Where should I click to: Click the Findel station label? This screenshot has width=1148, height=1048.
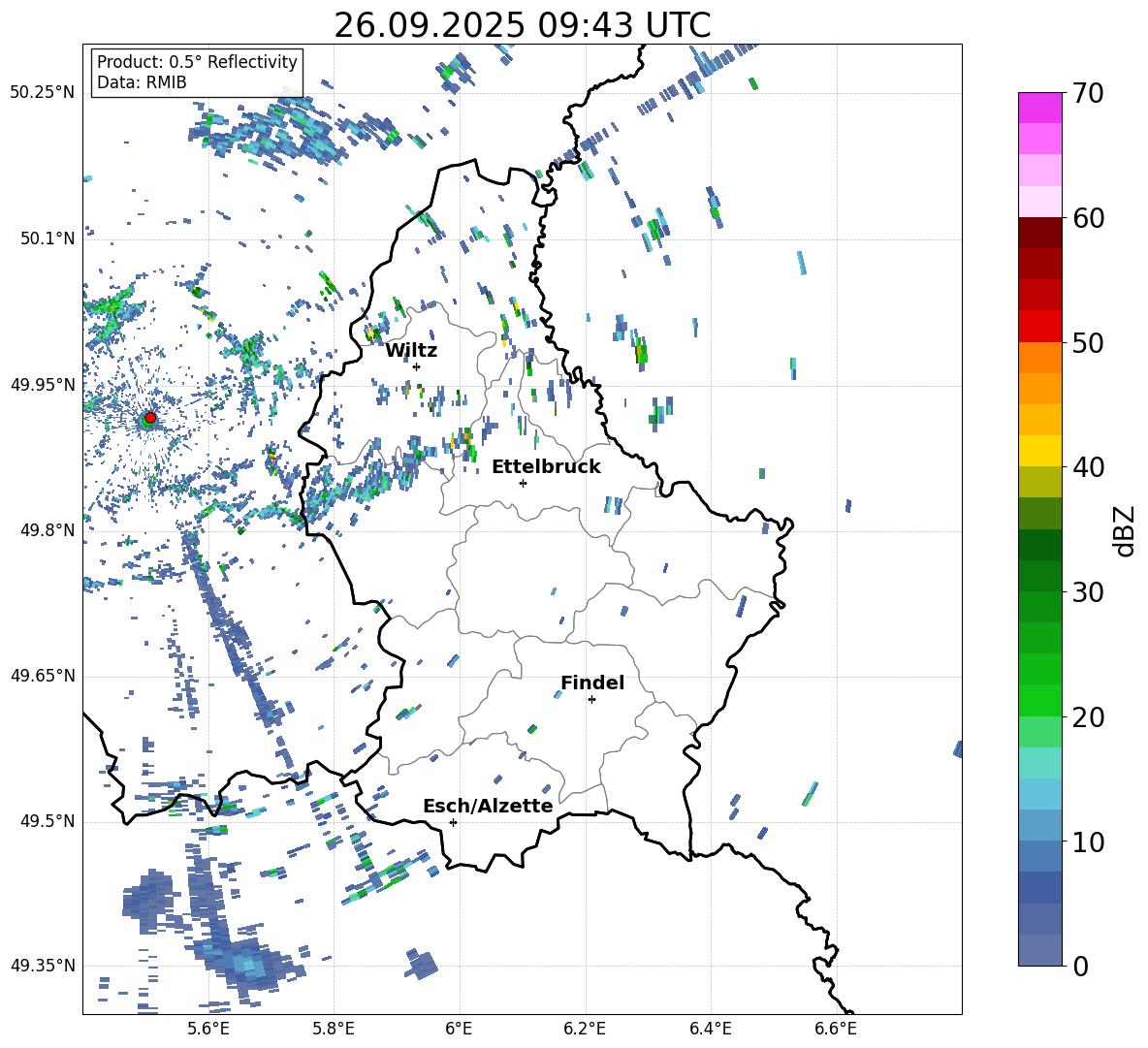pyautogui.click(x=592, y=683)
